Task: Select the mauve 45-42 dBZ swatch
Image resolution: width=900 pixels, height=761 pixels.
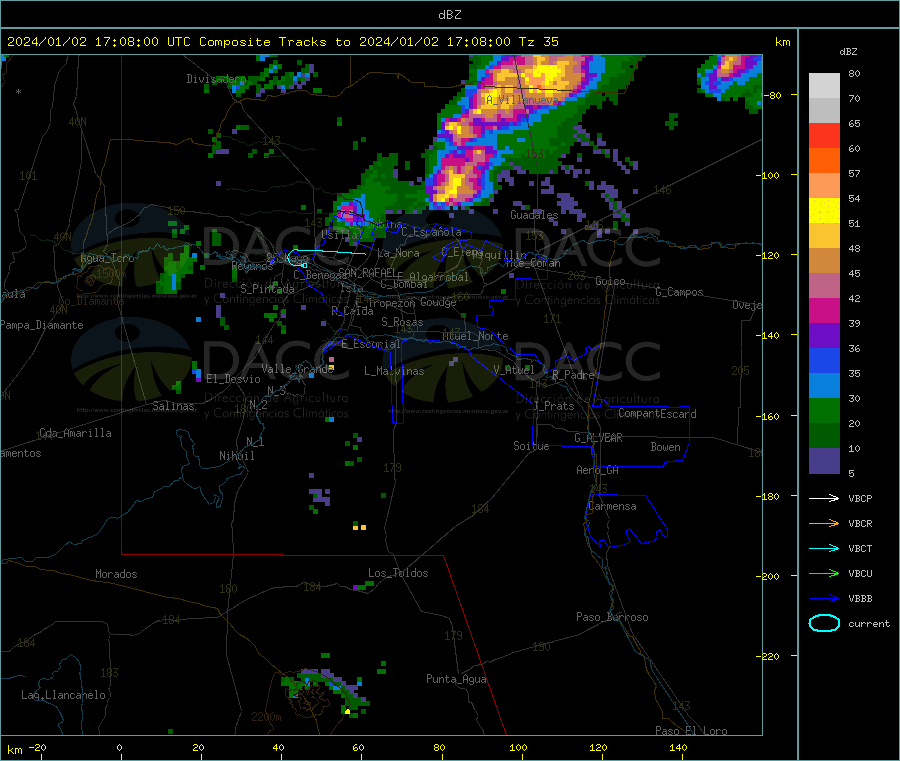Action: 824,286
